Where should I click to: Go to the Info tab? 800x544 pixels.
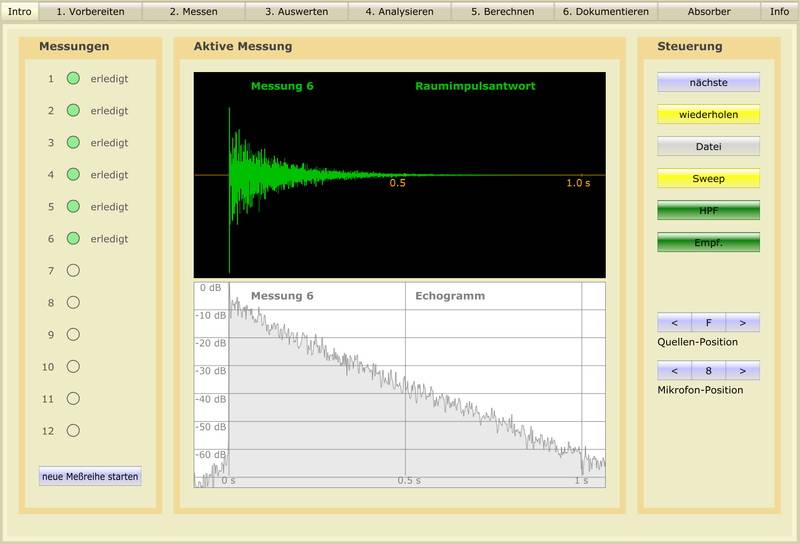click(779, 12)
